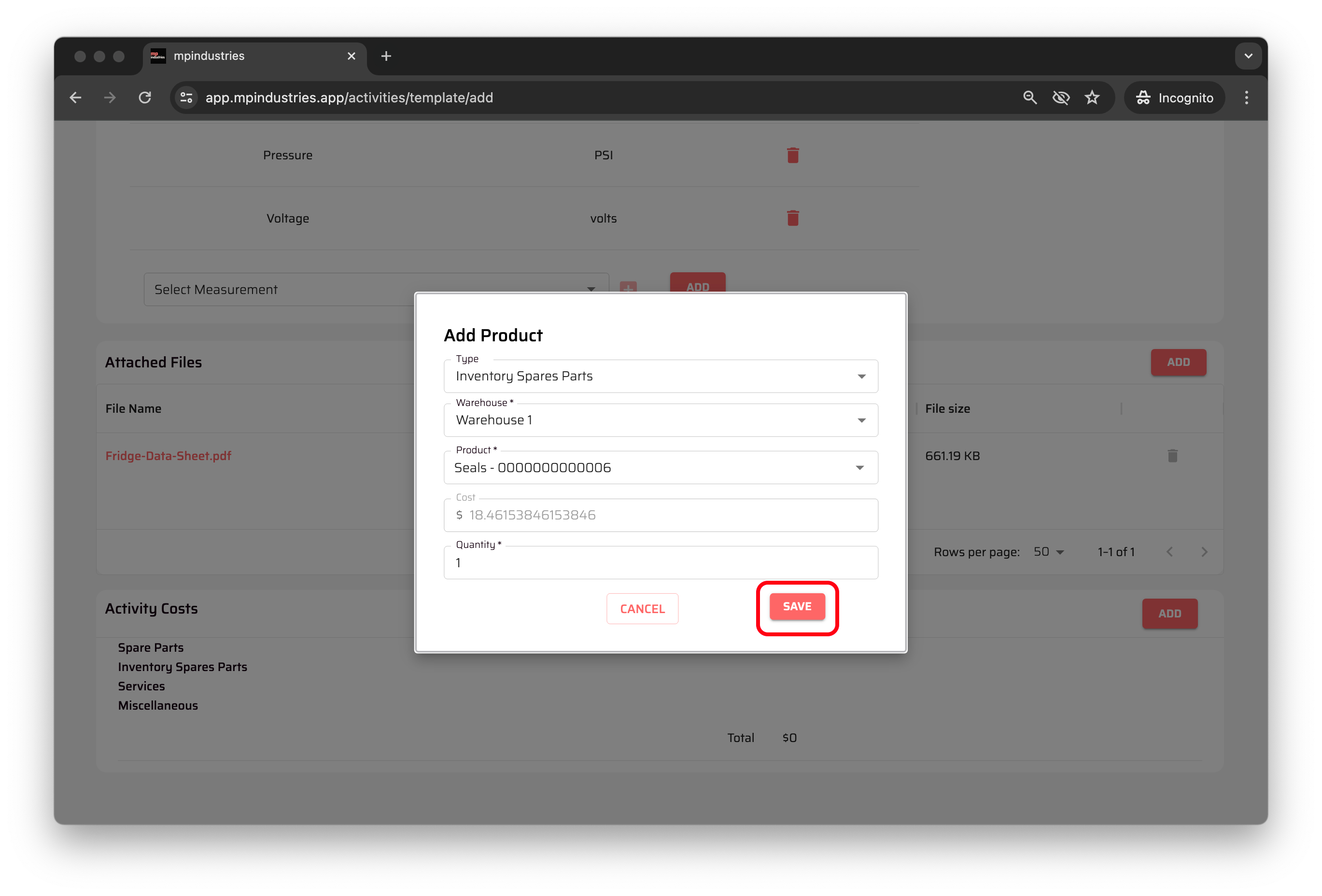Open Chrome three-dot menu
This screenshot has width=1322, height=896.
[x=1246, y=98]
